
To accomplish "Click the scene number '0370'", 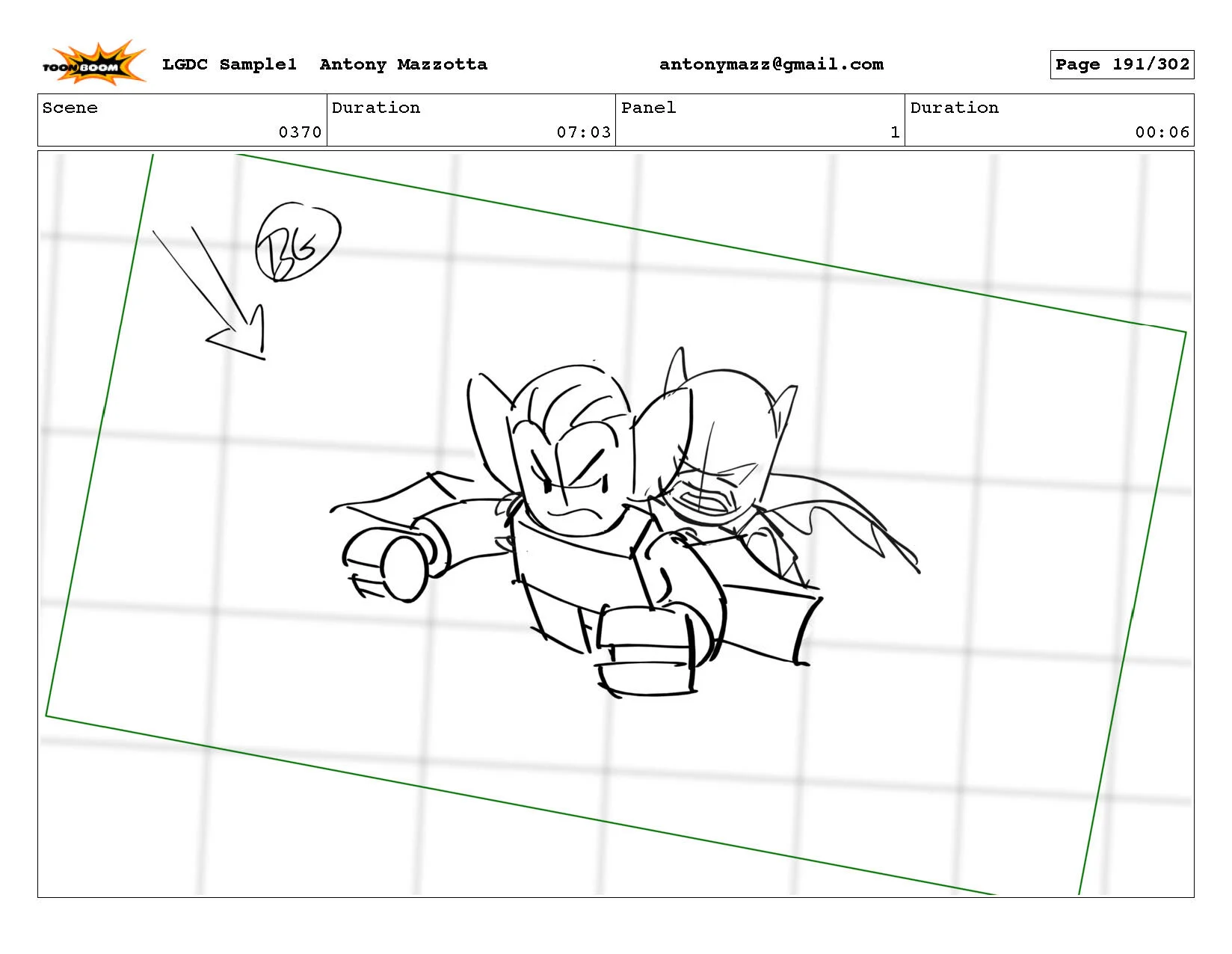I will (x=300, y=132).
